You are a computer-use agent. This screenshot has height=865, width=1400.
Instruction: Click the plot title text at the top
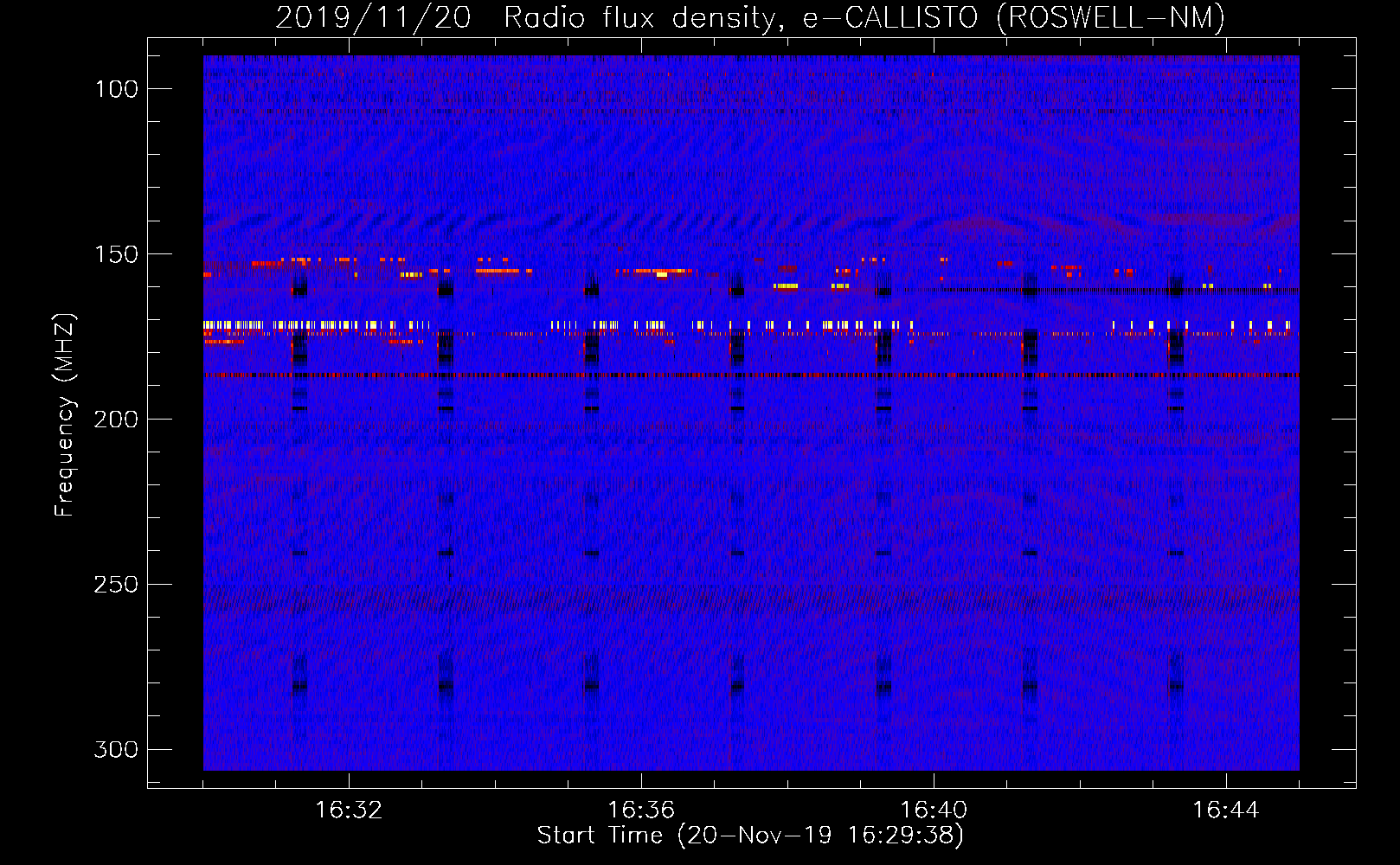click(750, 17)
